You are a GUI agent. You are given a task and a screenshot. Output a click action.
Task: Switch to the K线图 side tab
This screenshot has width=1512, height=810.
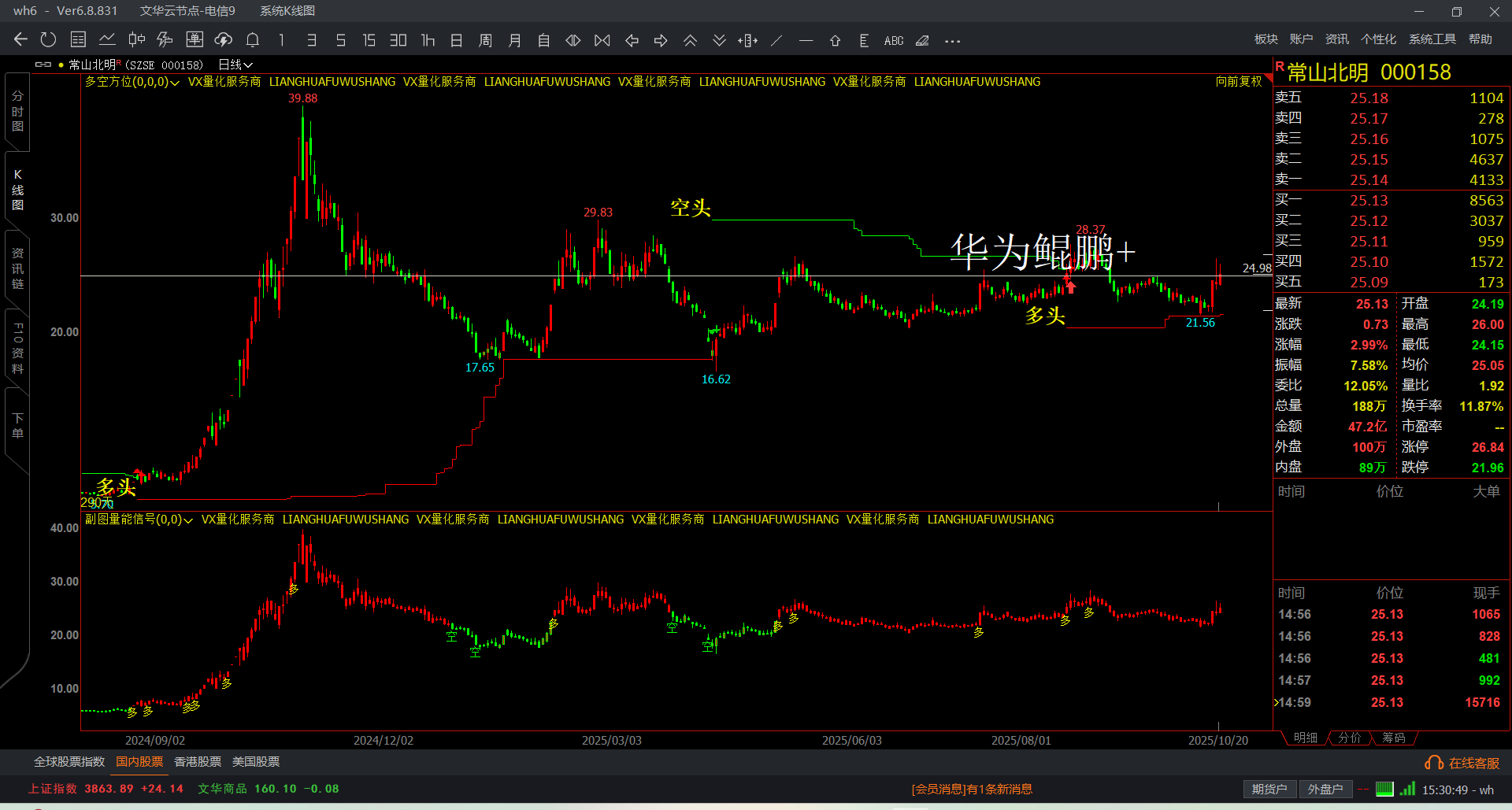(17, 190)
